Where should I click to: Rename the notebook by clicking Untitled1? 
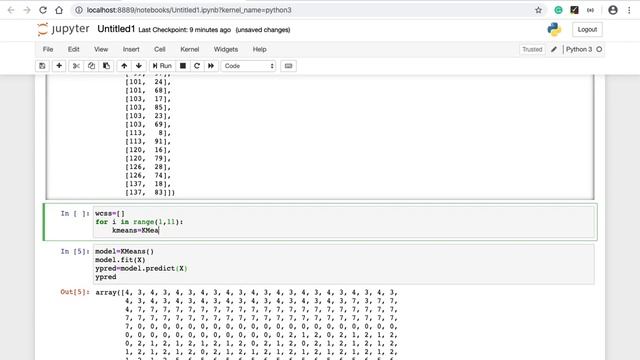116,29
